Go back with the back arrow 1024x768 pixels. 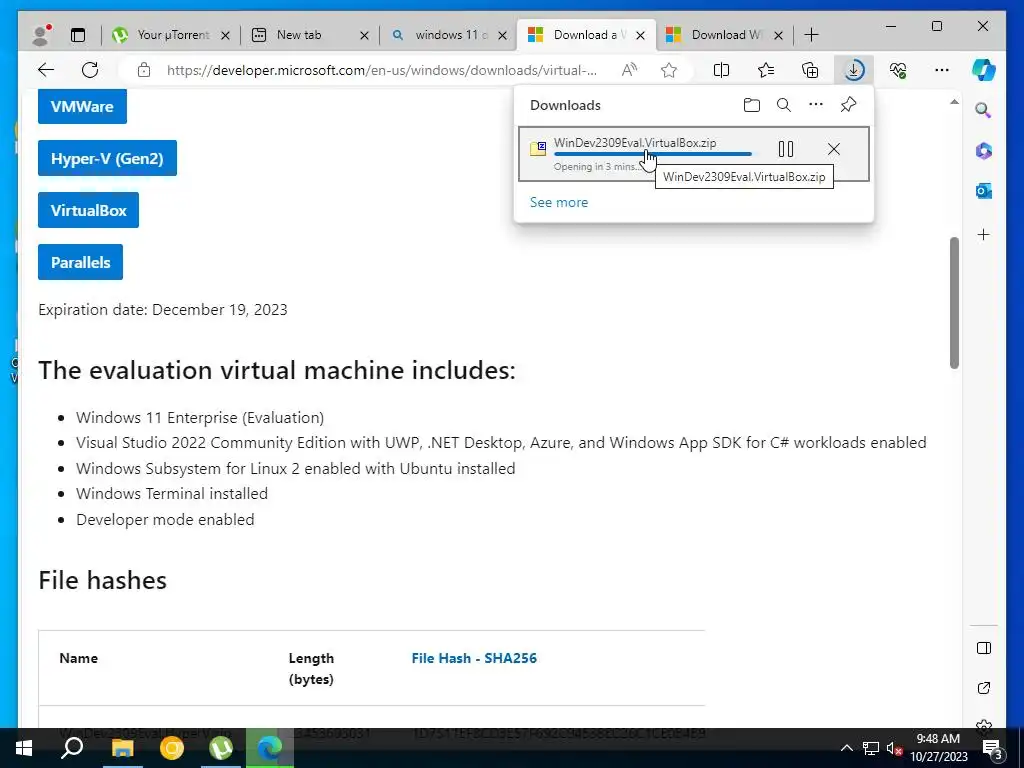point(46,70)
